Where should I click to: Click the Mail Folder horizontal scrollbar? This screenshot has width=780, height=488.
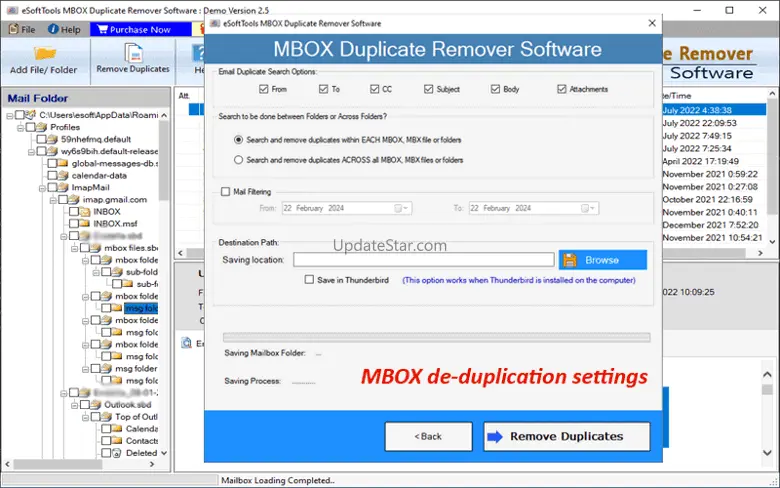[x=80, y=464]
